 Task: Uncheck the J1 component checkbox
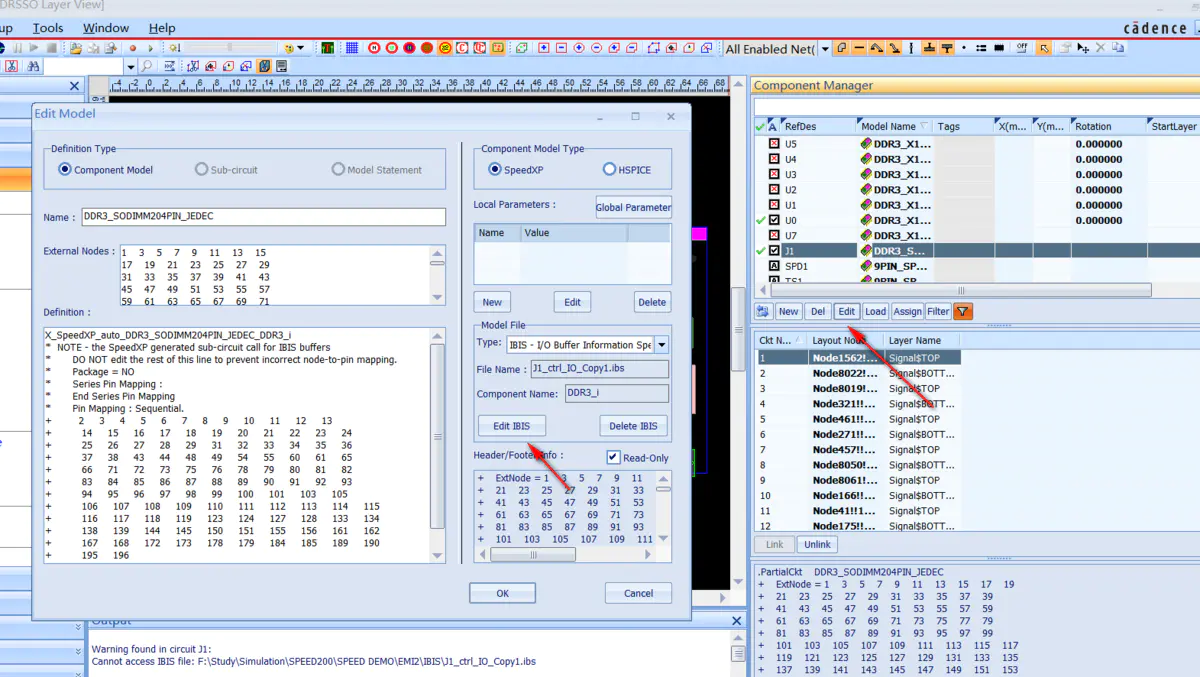774,251
